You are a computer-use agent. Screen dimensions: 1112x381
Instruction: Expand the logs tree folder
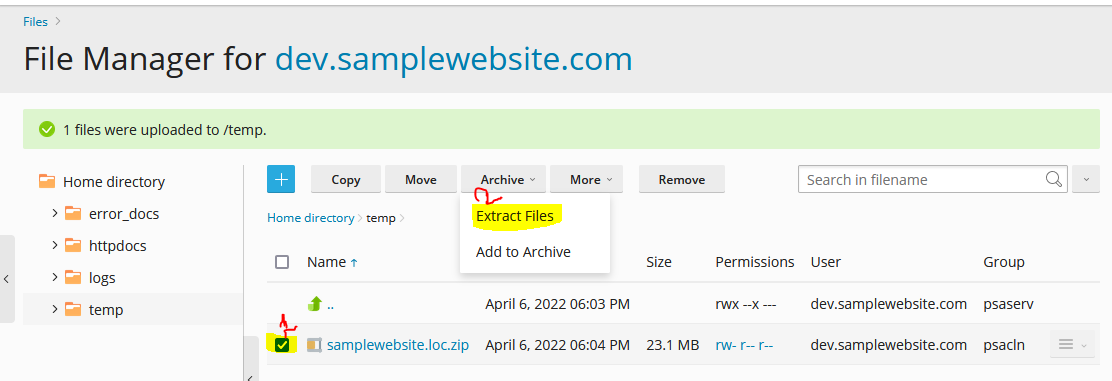[x=55, y=277]
